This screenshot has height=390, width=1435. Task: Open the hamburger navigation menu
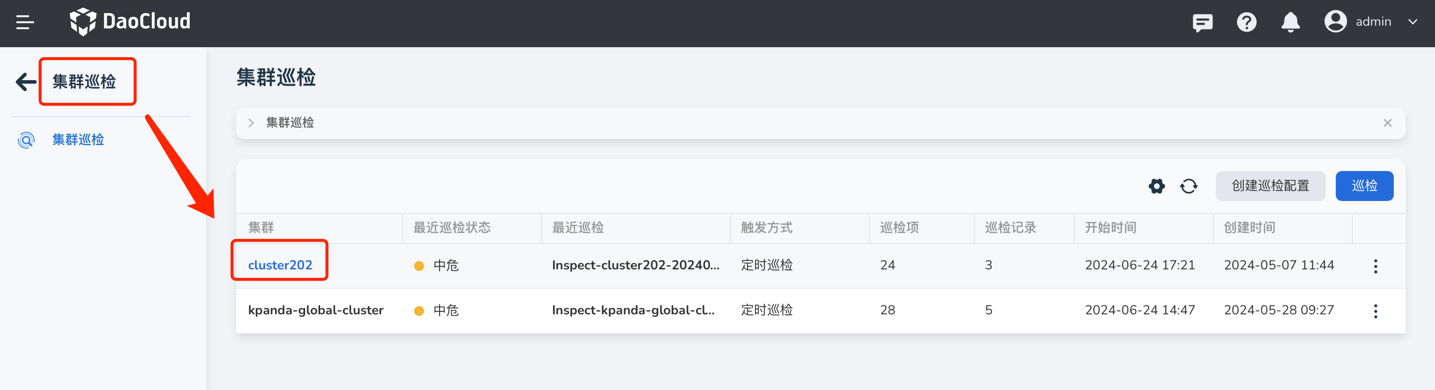click(25, 21)
